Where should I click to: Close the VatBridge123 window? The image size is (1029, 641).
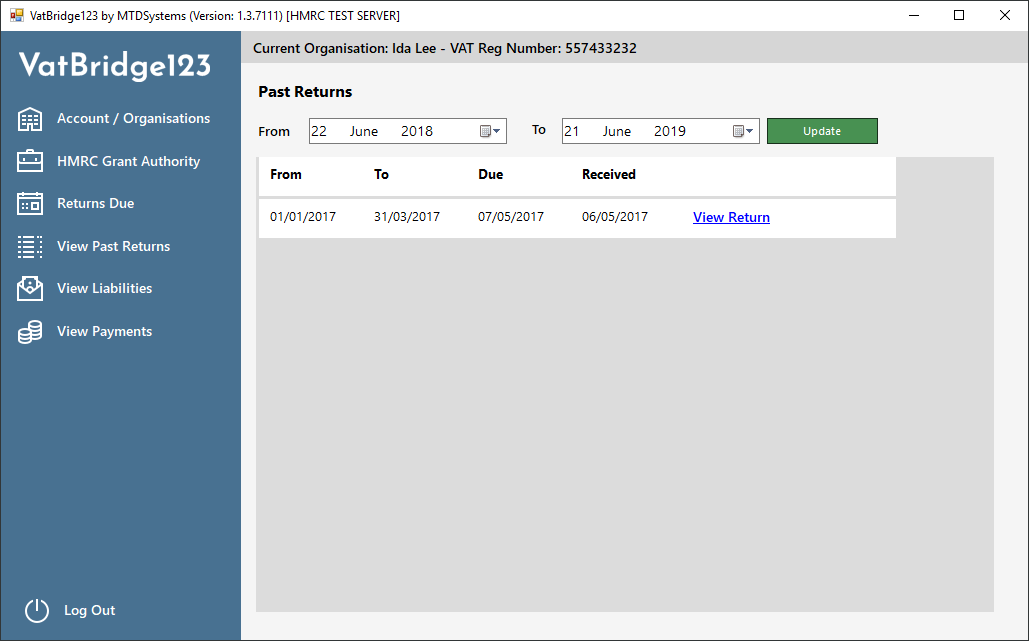pos(1005,15)
